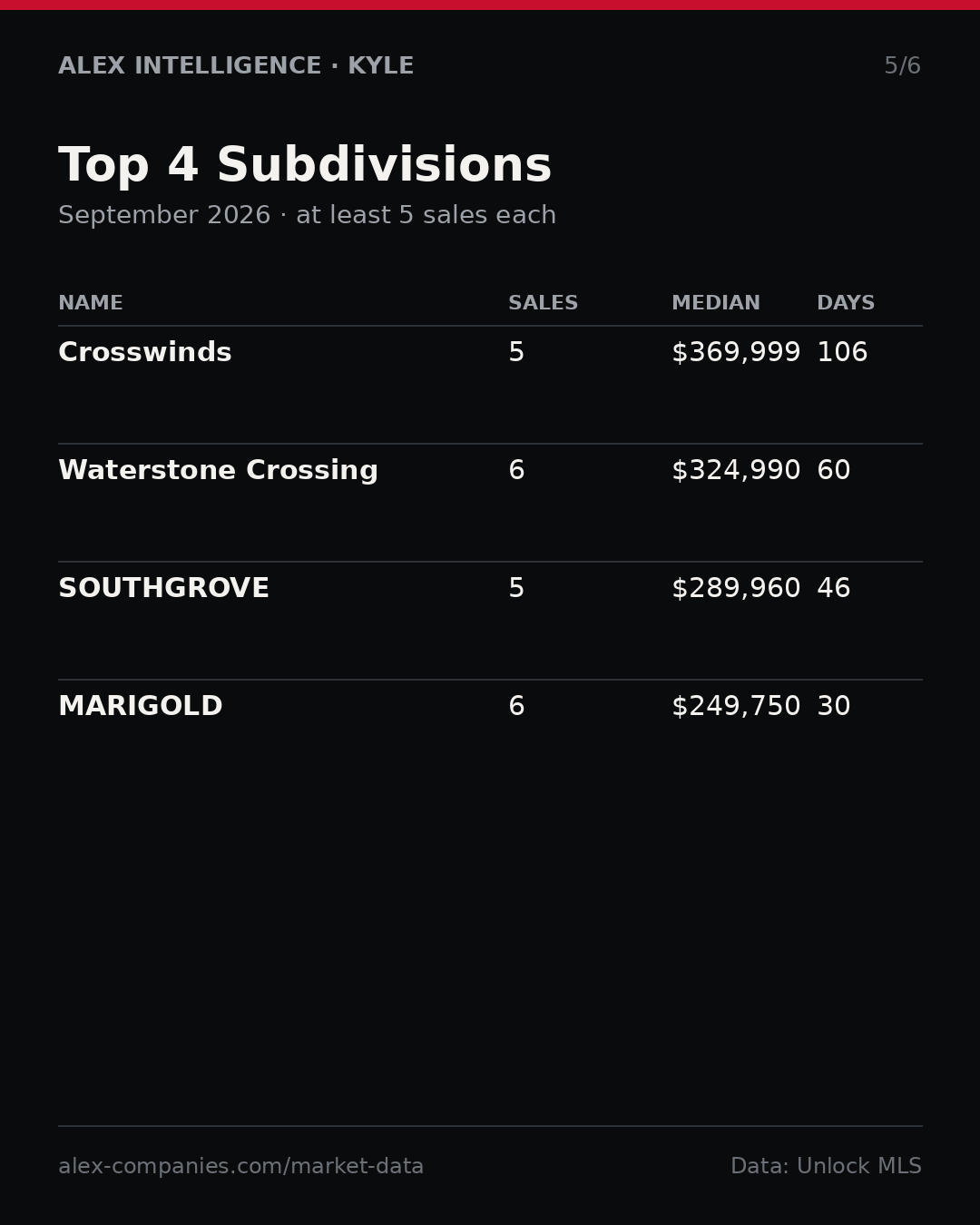Viewport: 980px width, 1225px height.
Task: Select the Waterstone Crossing row name
Action: click(218, 471)
